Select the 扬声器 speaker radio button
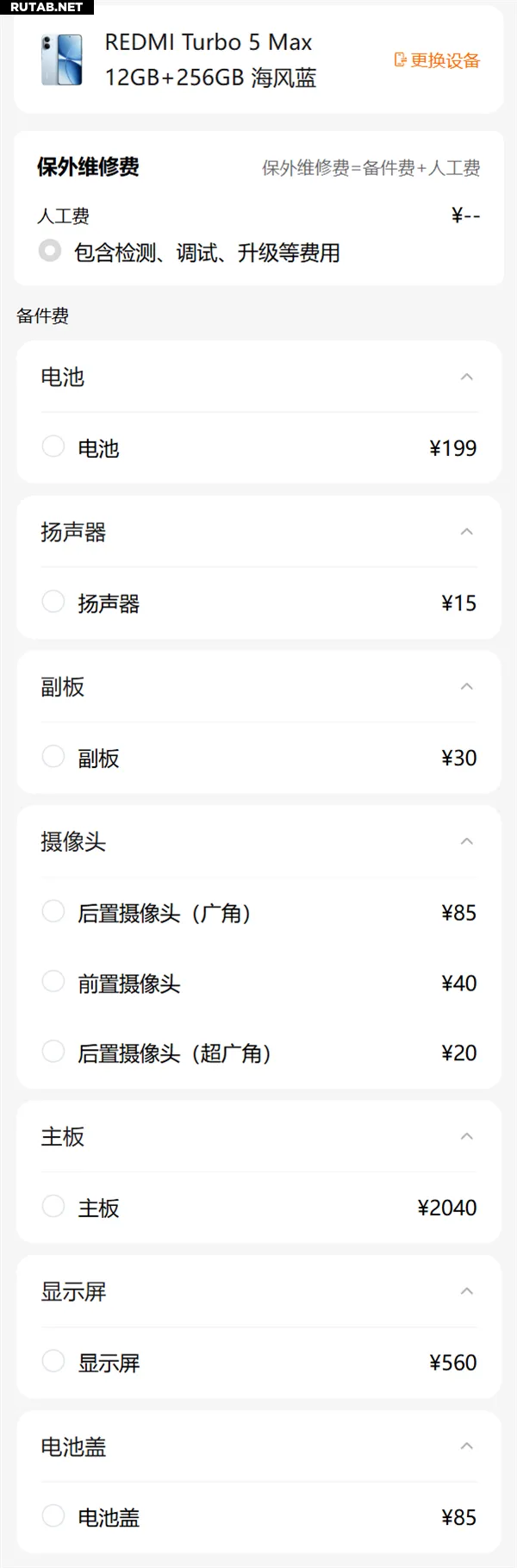This screenshot has height=1568, width=517. tap(53, 602)
